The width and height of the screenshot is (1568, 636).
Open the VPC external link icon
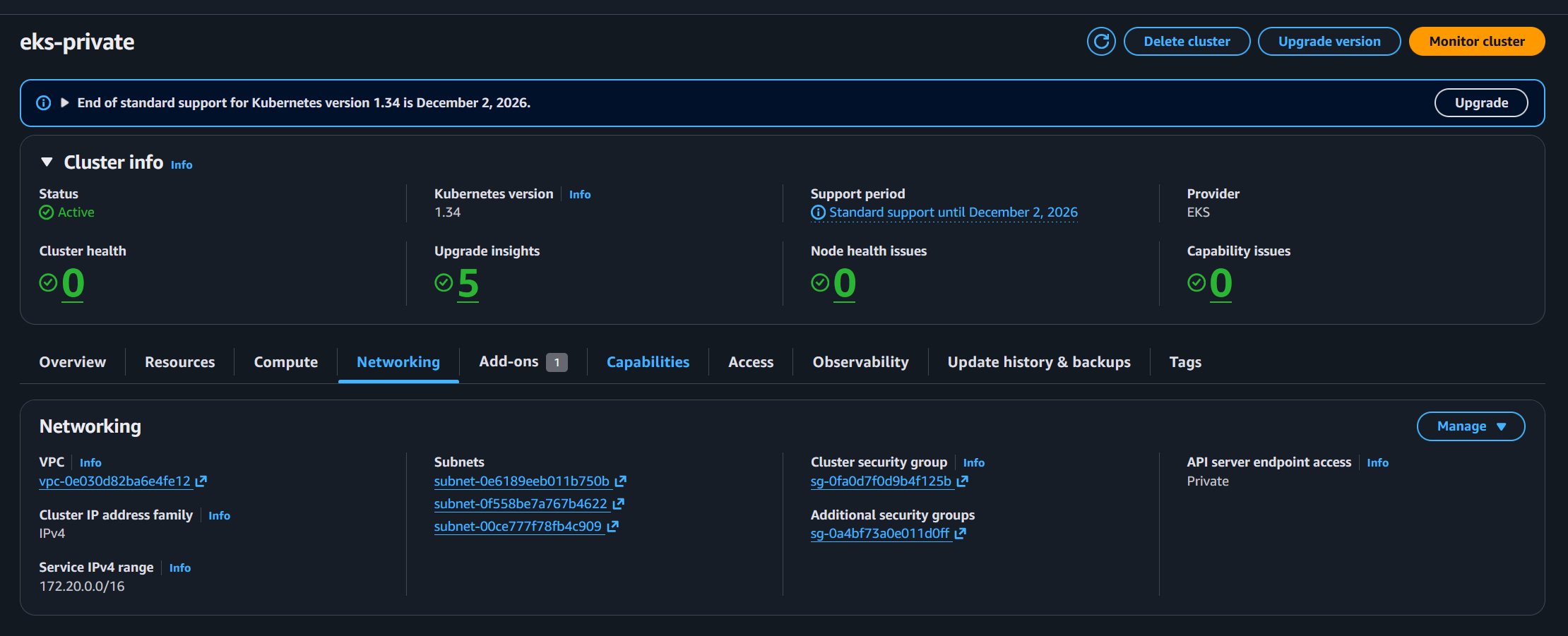coord(201,481)
